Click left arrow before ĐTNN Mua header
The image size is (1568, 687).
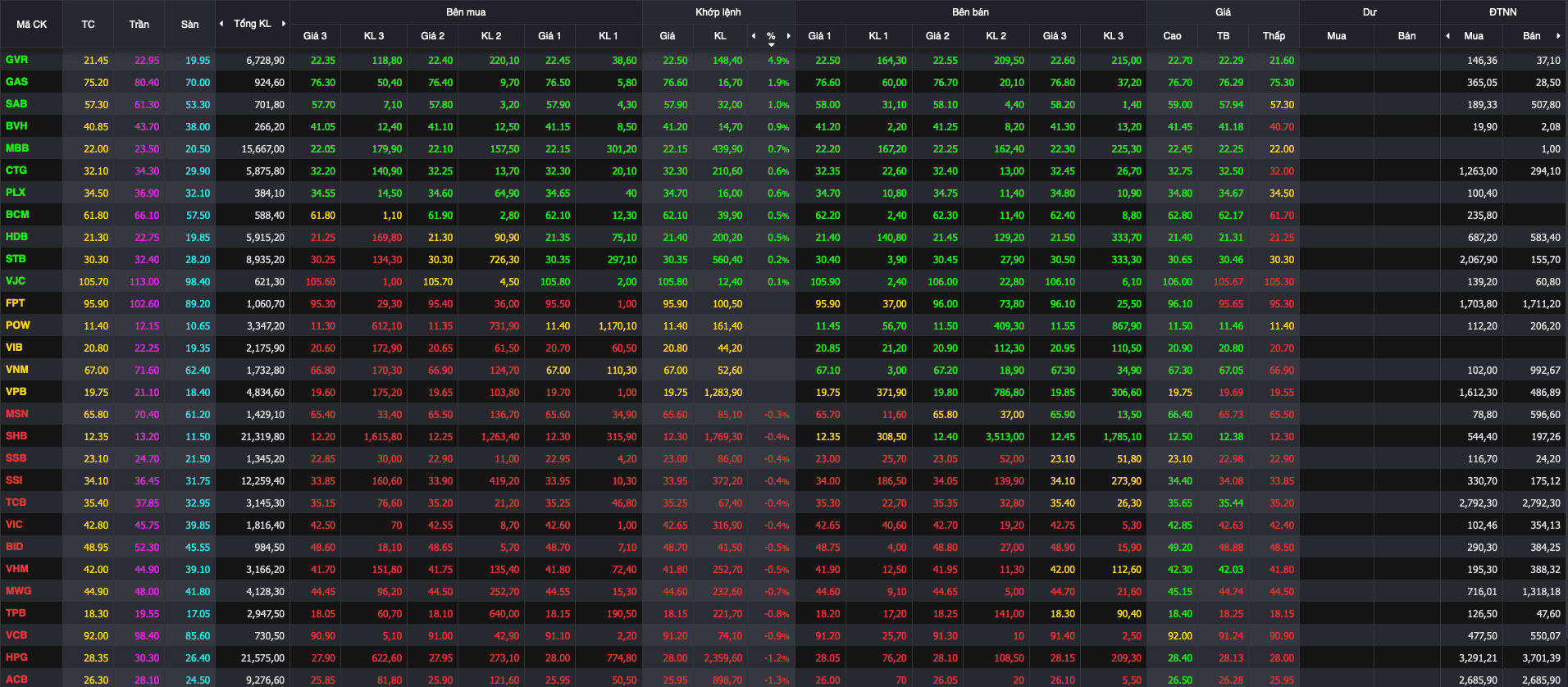pyautogui.click(x=1448, y=36)
